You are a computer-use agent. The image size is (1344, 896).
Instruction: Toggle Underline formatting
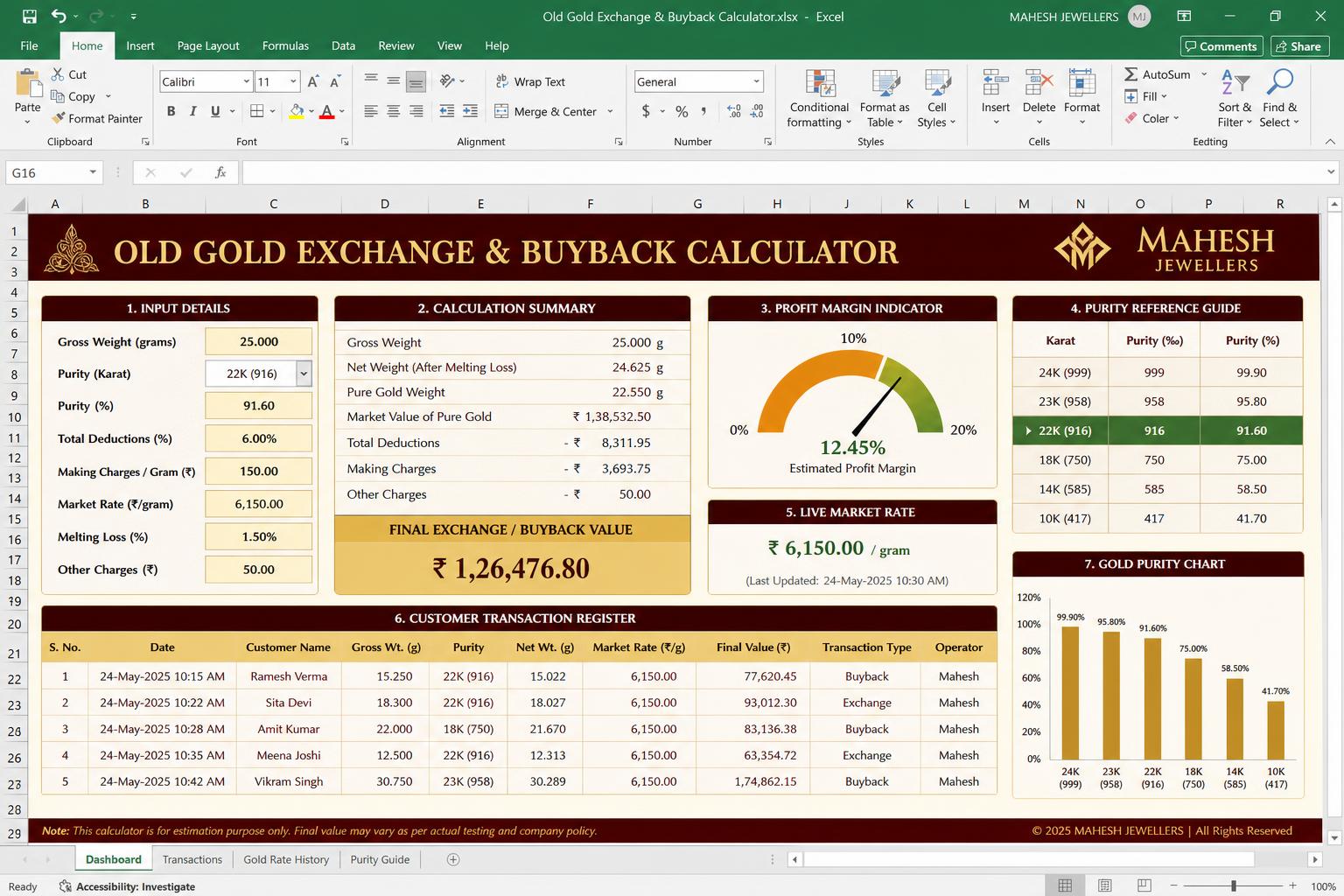coord(215,111)
